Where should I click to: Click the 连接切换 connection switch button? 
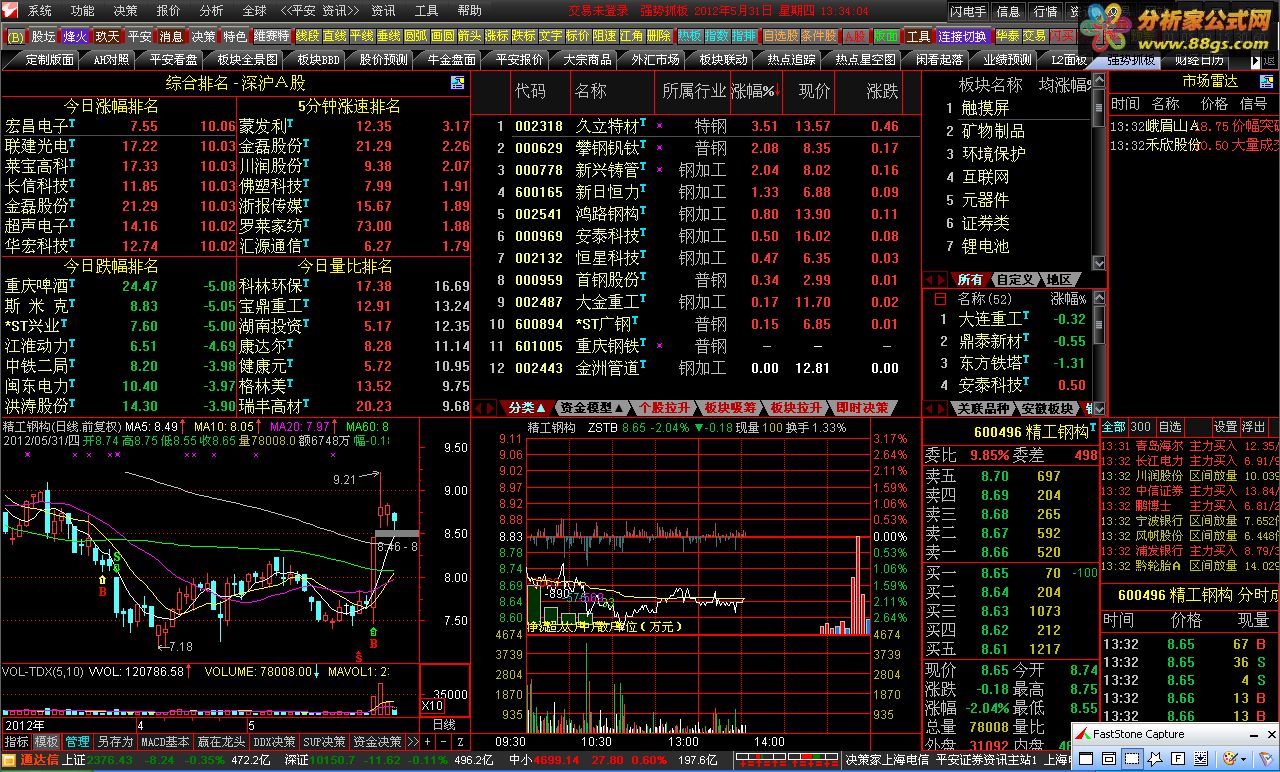(964, 35)
